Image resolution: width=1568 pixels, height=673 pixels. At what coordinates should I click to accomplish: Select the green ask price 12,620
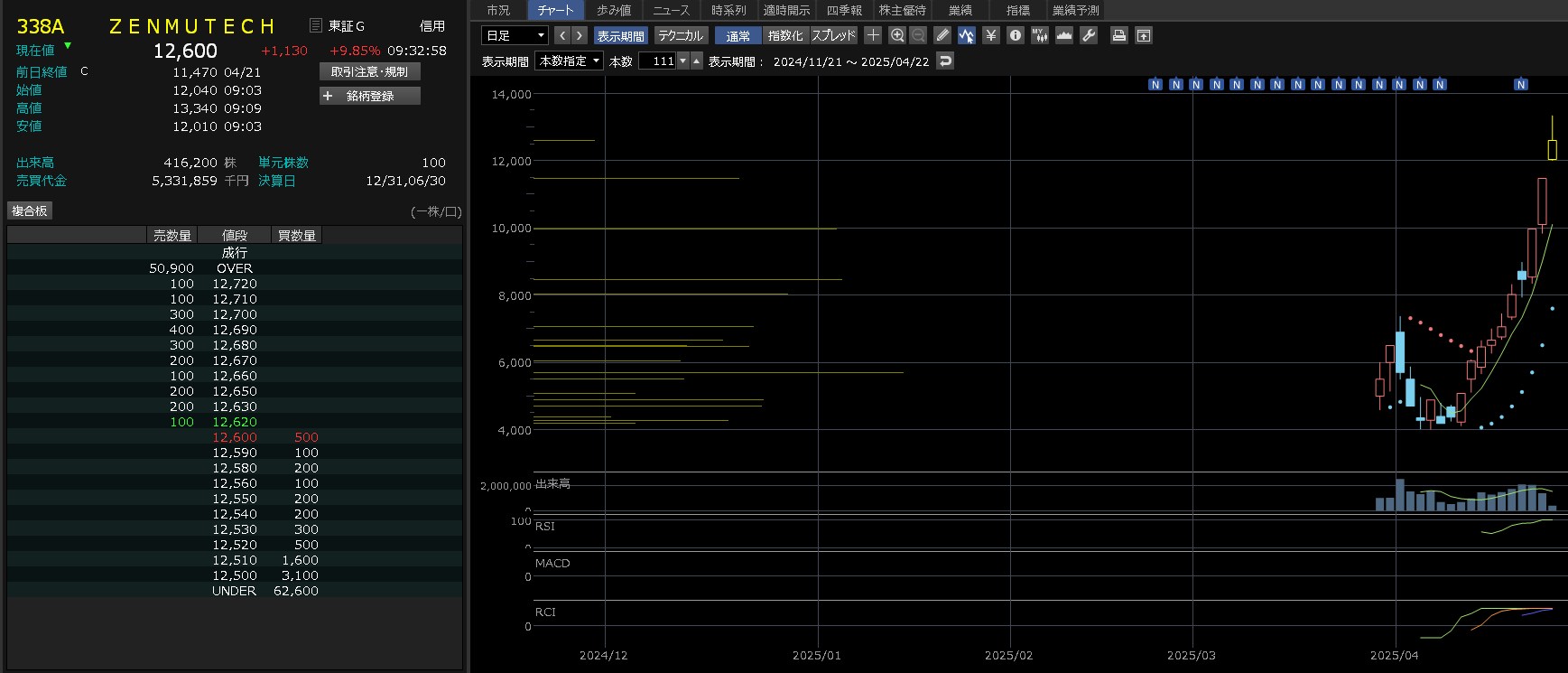coord(235,422)
